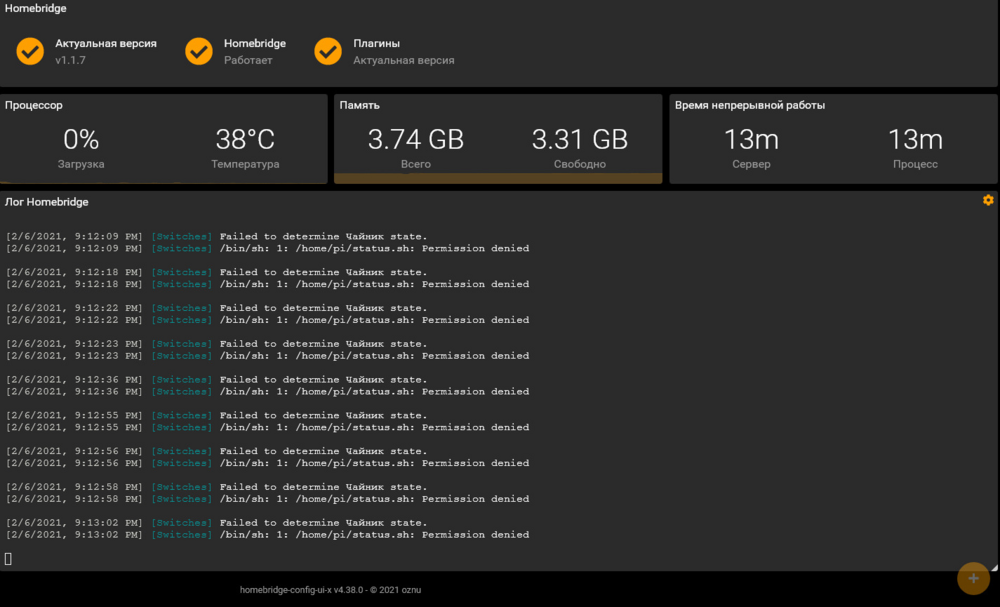The width and height of the screenshot is (1000, 607).
Task: Click the 9:12:23 PM Permission denied log line
Action: [267, 356]
